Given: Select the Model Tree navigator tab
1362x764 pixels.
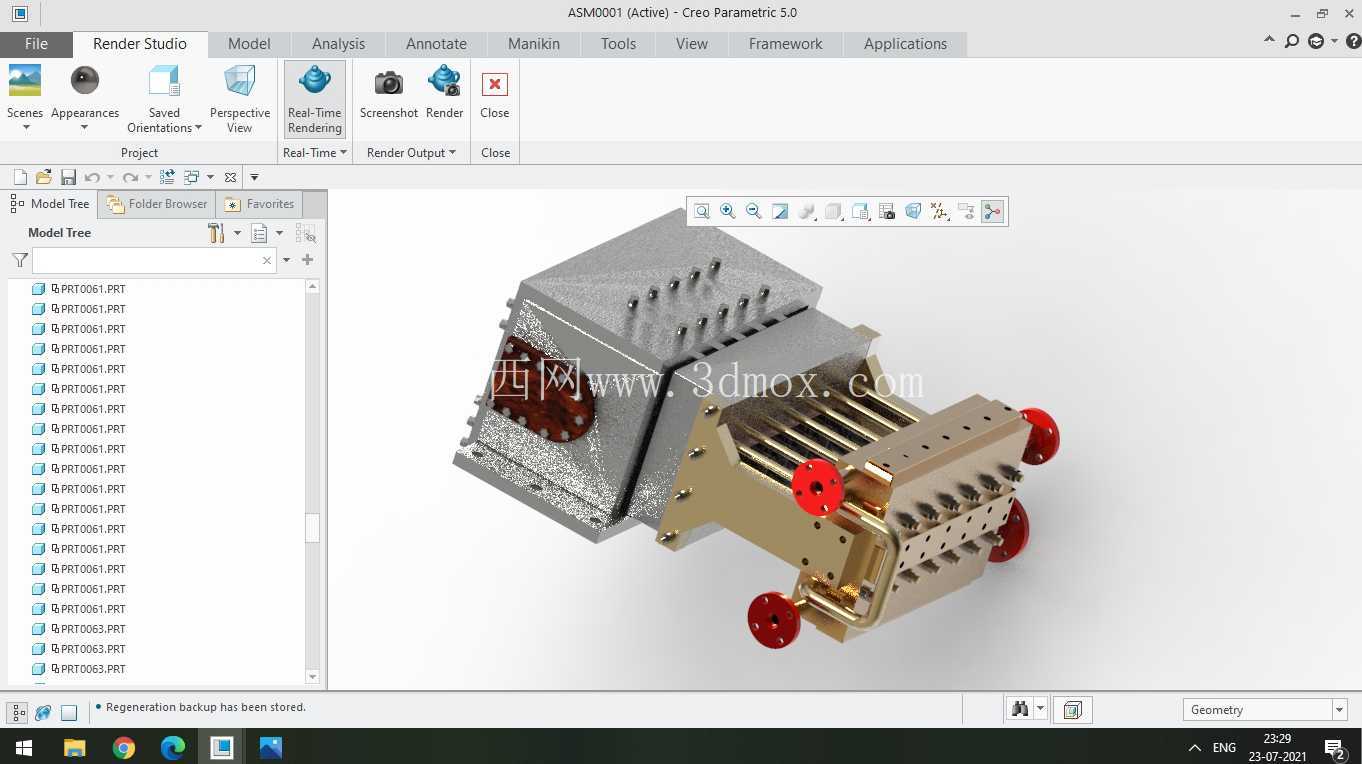Looking at the screenshot, I should [x=50, y=204].
